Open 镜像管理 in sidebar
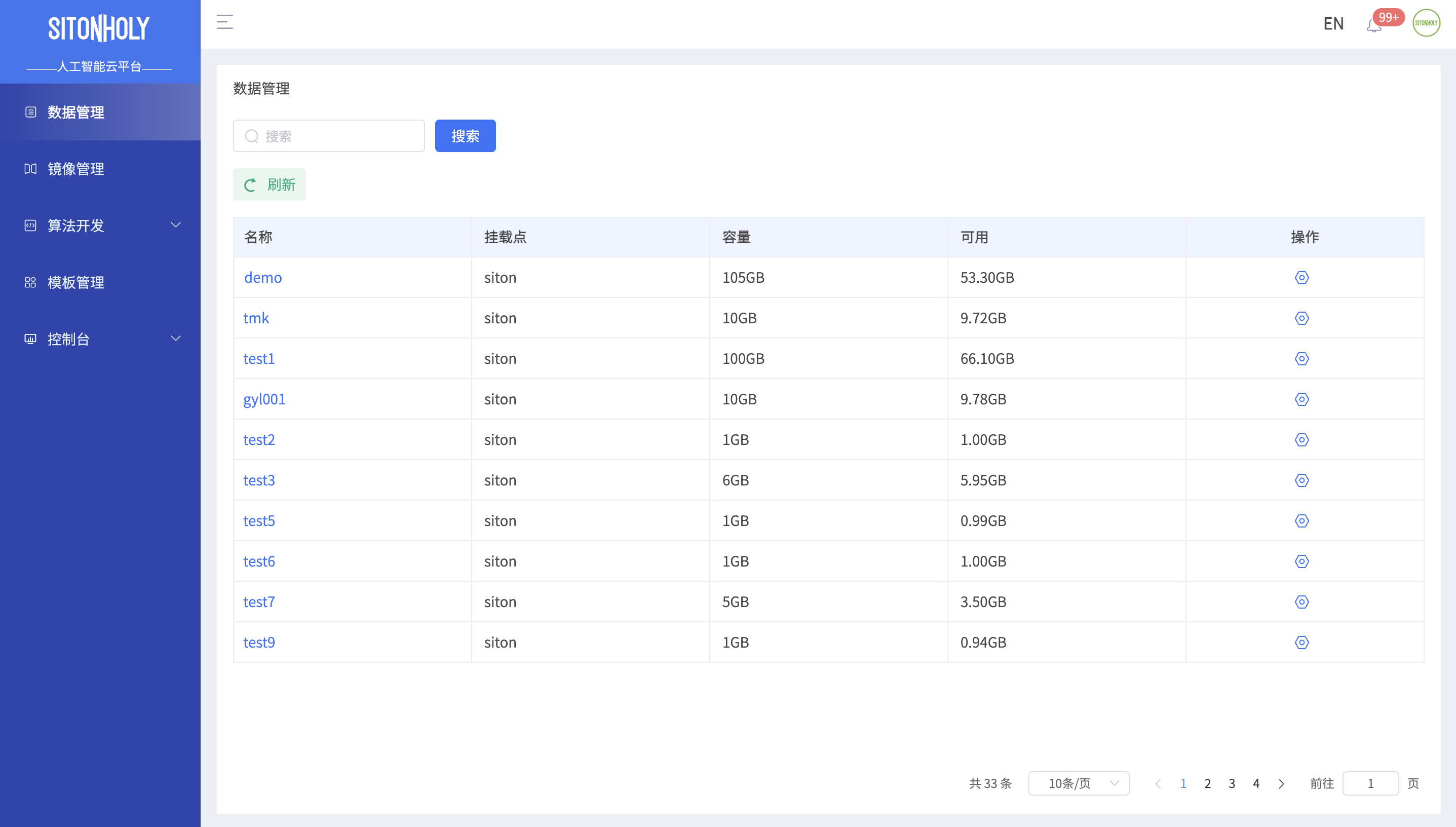This screenshot has width=1456, height=827. [100, 169]
